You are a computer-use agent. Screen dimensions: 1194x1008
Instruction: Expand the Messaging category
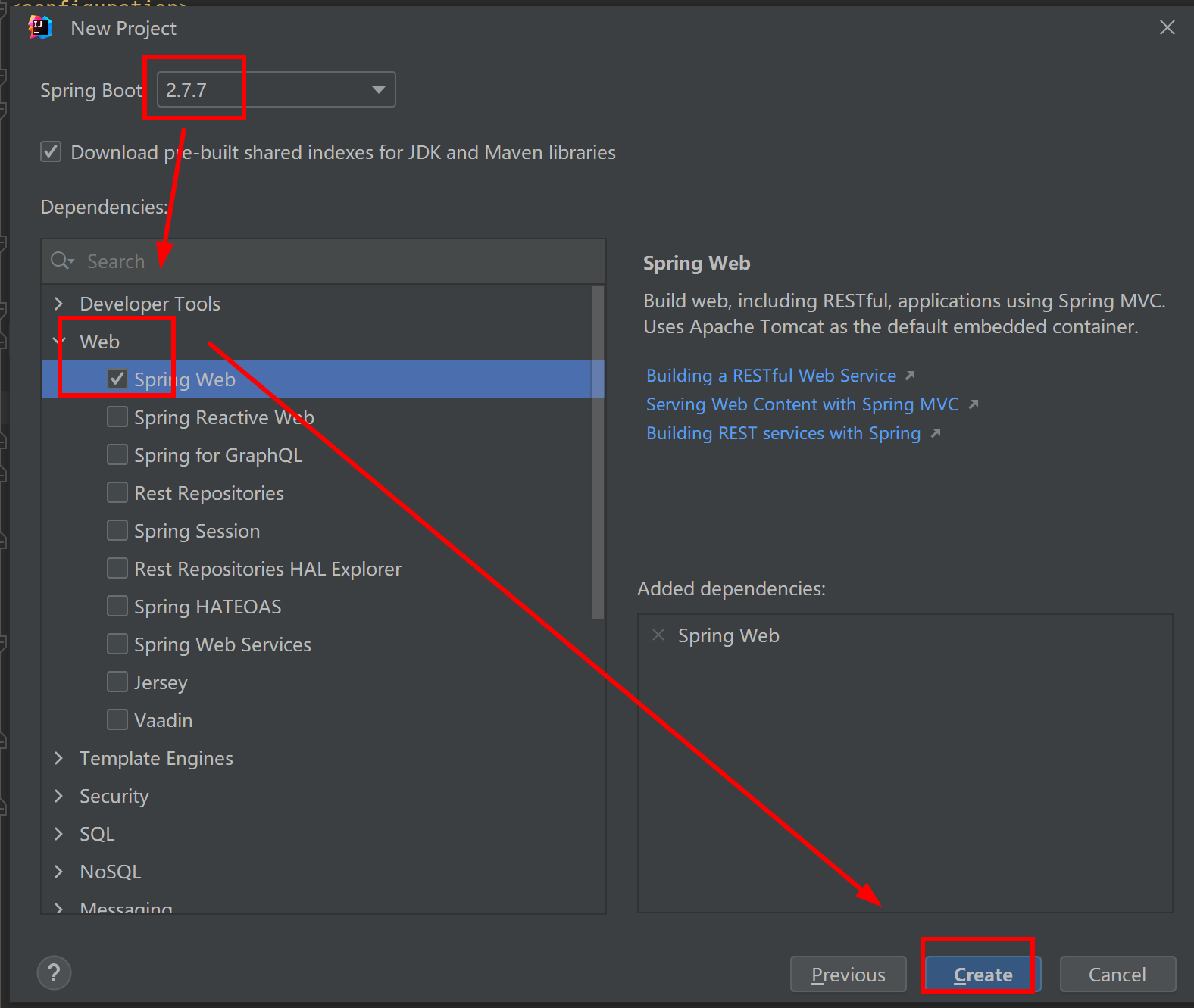(59, 907)
